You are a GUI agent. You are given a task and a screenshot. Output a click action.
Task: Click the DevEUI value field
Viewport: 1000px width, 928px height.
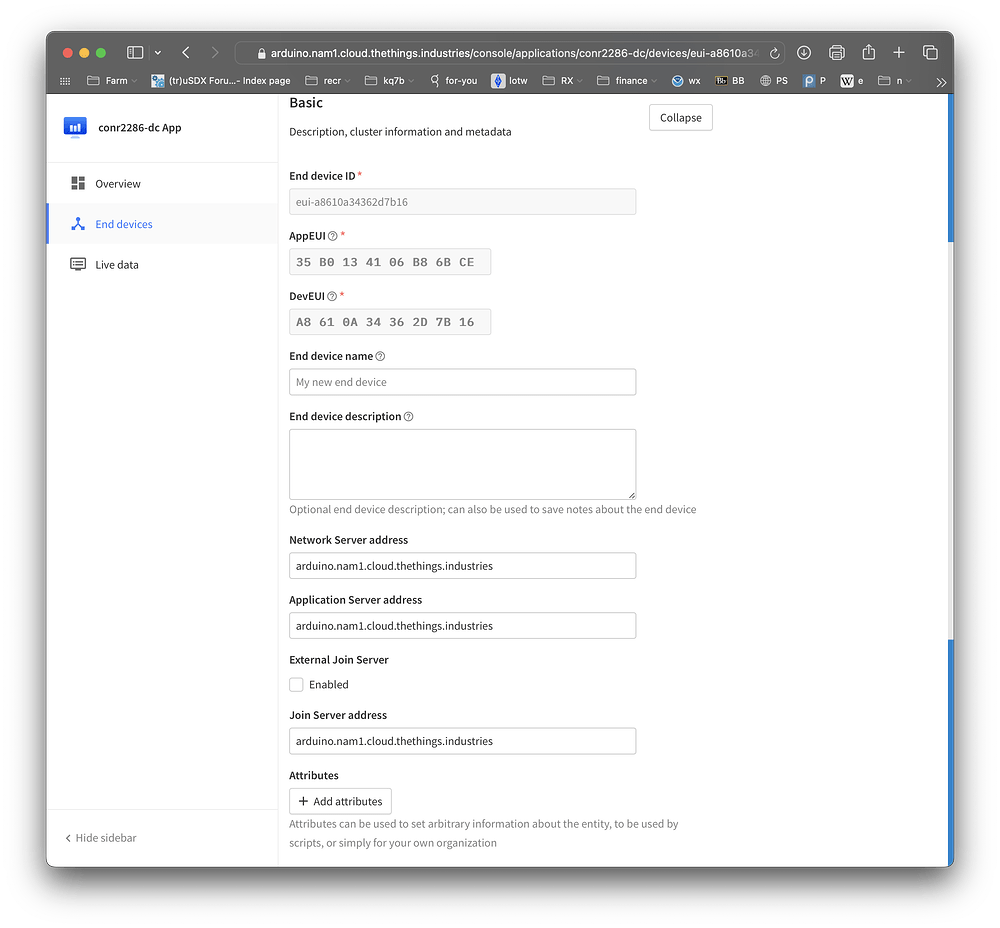(x=390, y=322)
